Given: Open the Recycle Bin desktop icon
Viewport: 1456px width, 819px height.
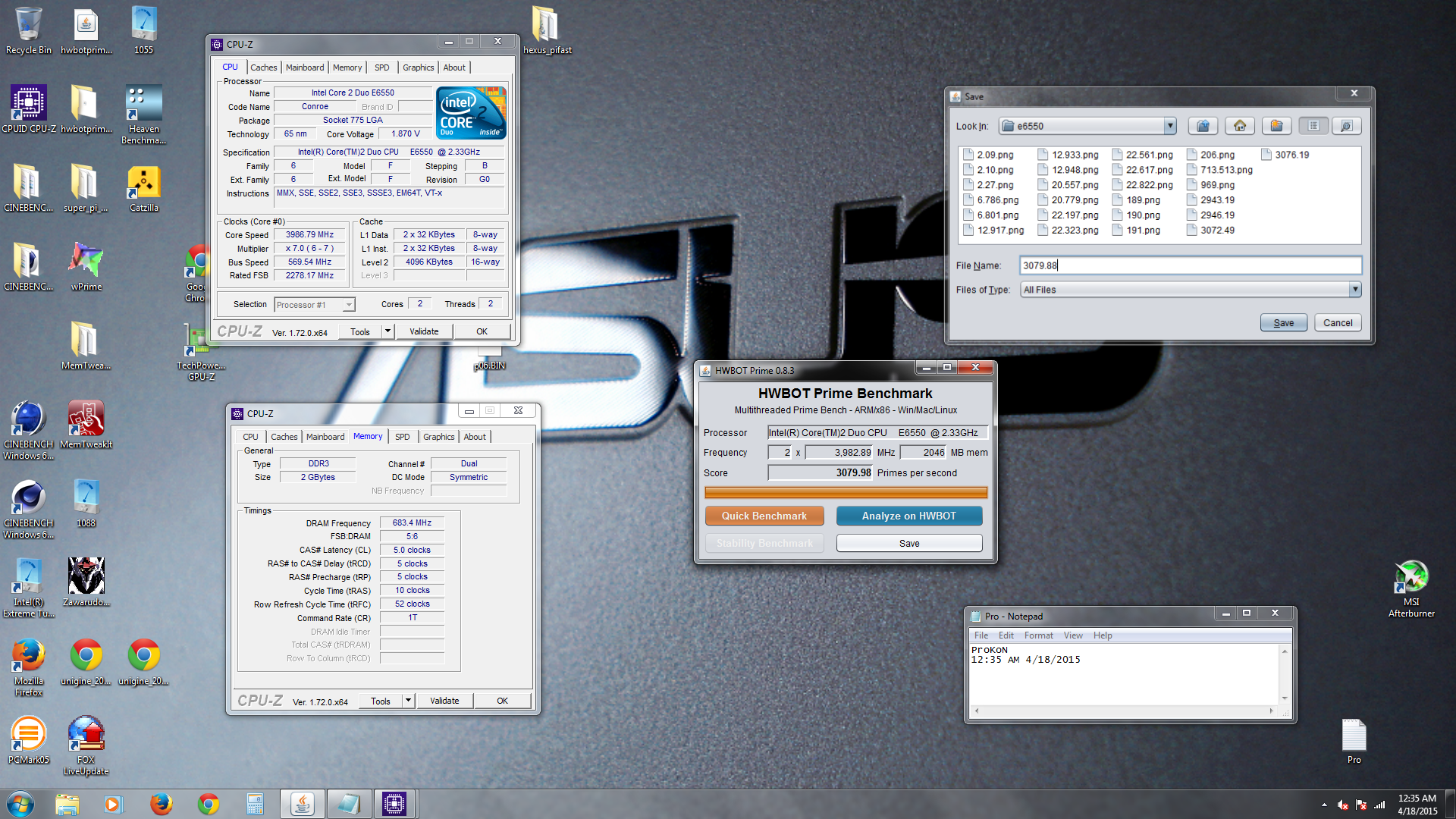Looking at the screenshot, I should click(28, 31).
